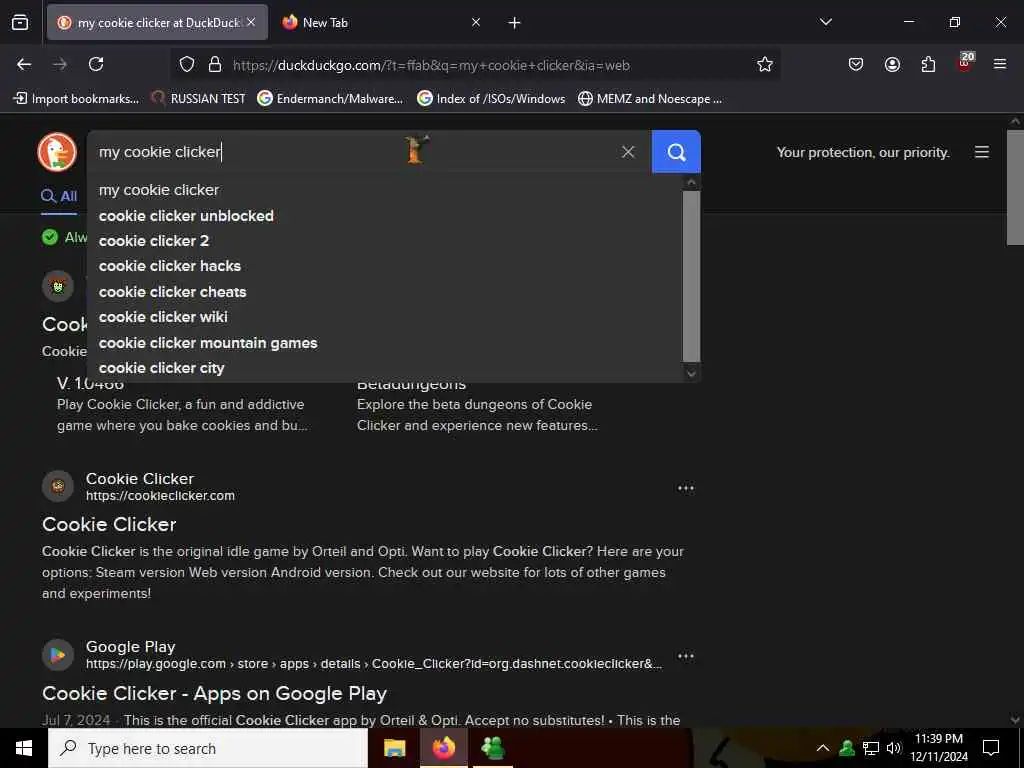The height and width of the screenshot is (768, 1024).
Task: Open the play.google.com result URL
Action: 374,664
